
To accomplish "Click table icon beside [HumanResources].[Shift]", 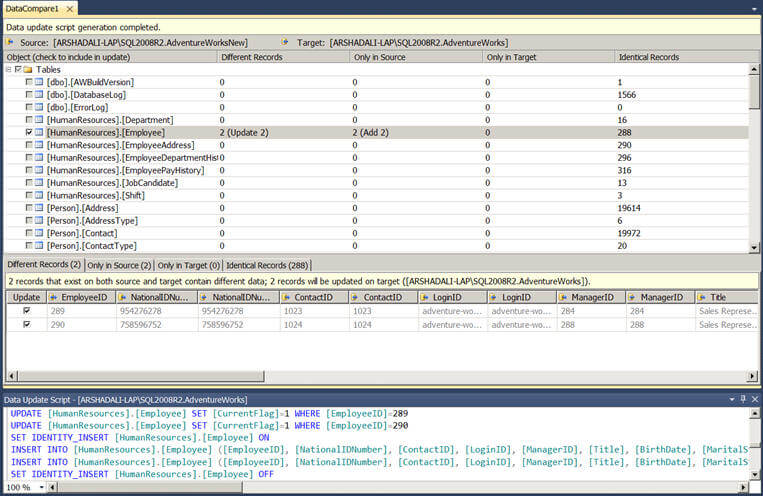I will (x=39, y=195).
